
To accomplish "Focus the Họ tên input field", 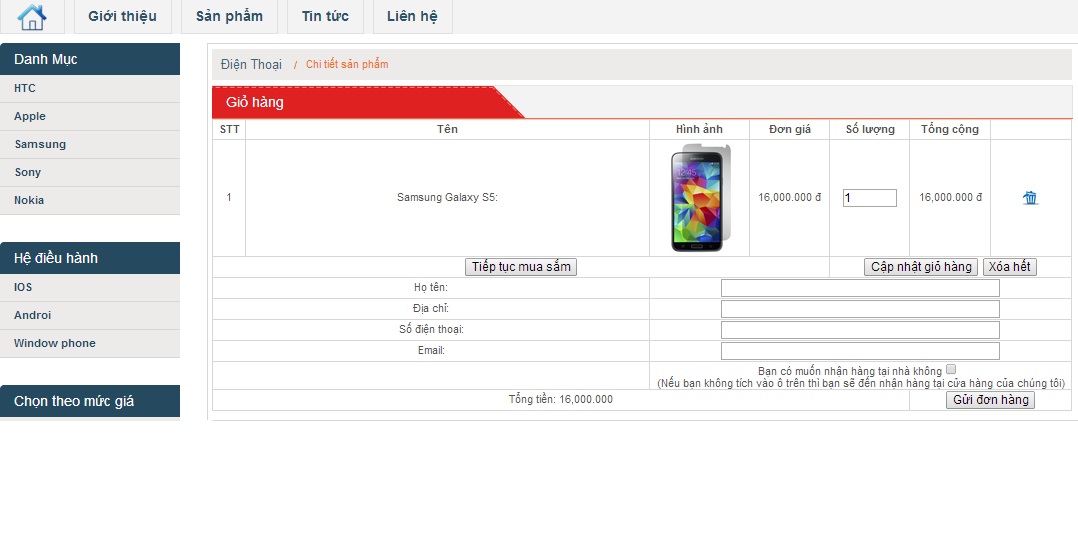I will [x=860, y=288].
